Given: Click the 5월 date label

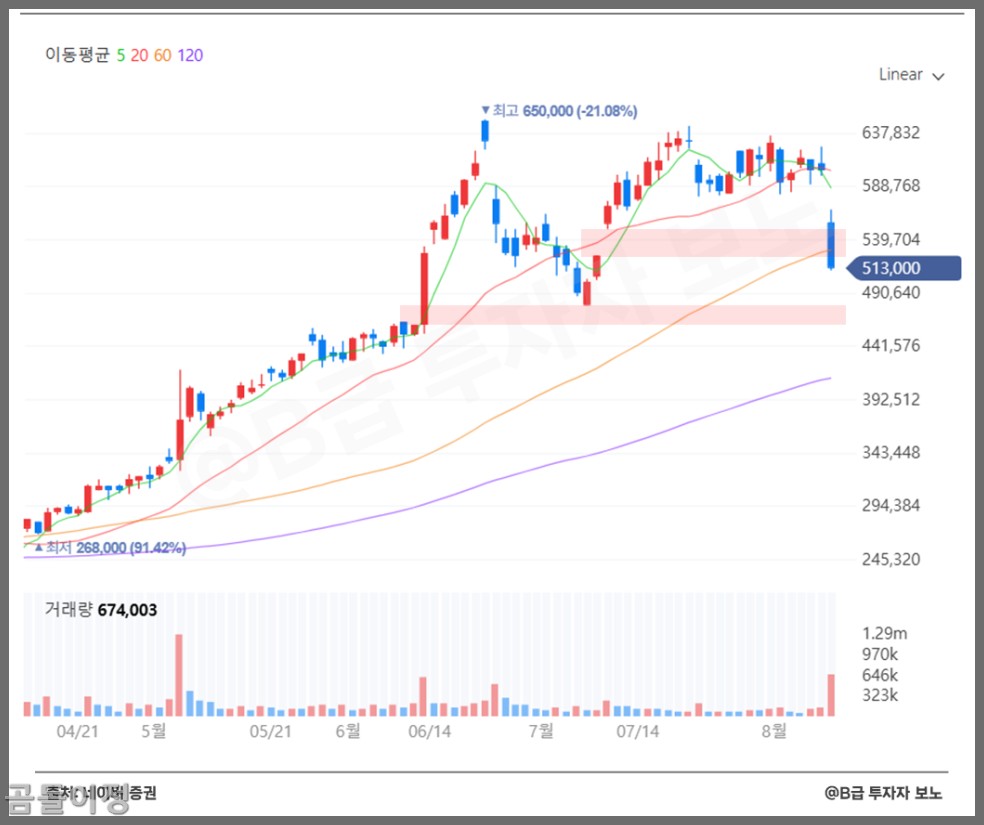Looking at the screenshot, I should [x=154, y=731].
